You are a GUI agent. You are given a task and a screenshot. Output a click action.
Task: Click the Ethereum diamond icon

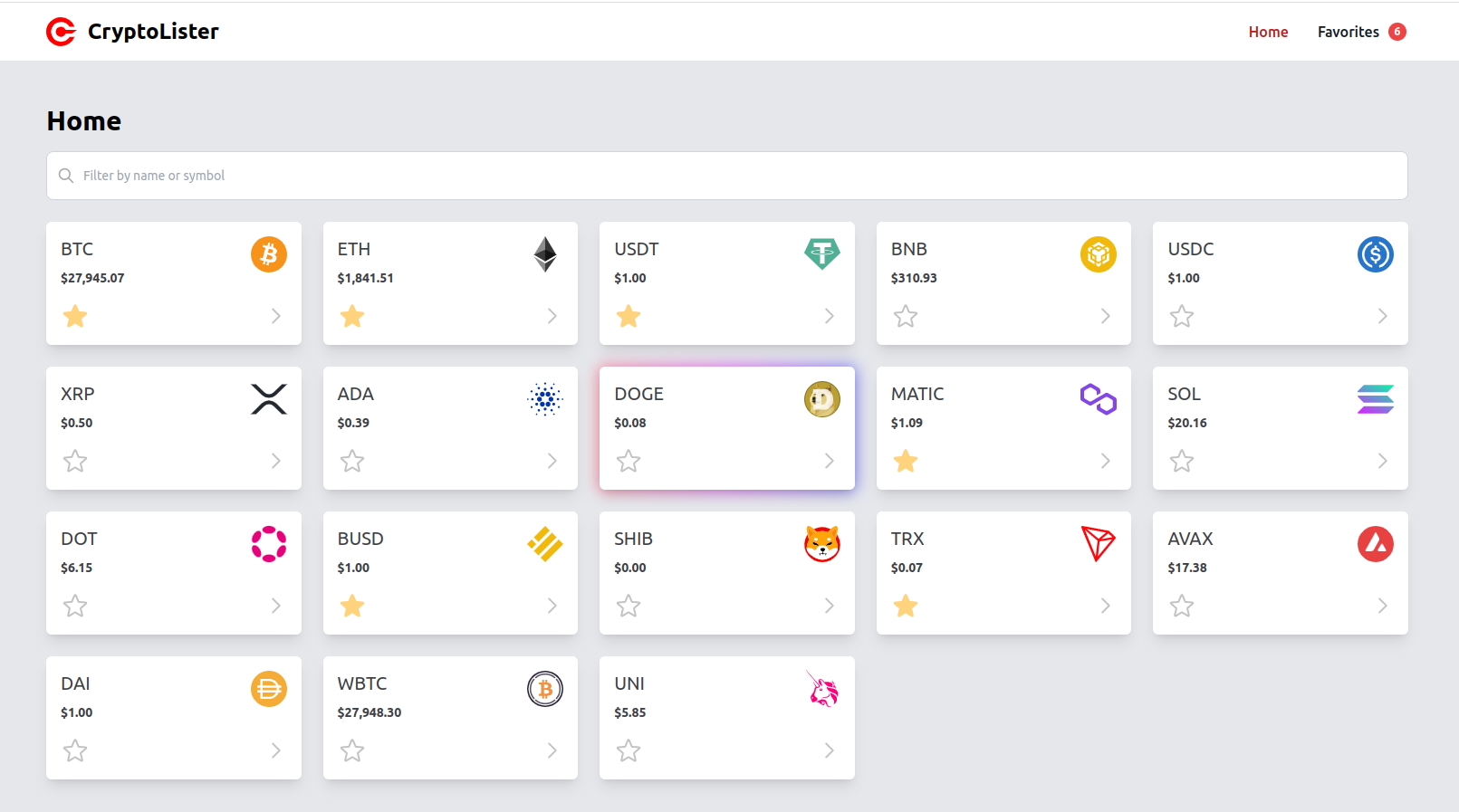(x=544, y=254)
